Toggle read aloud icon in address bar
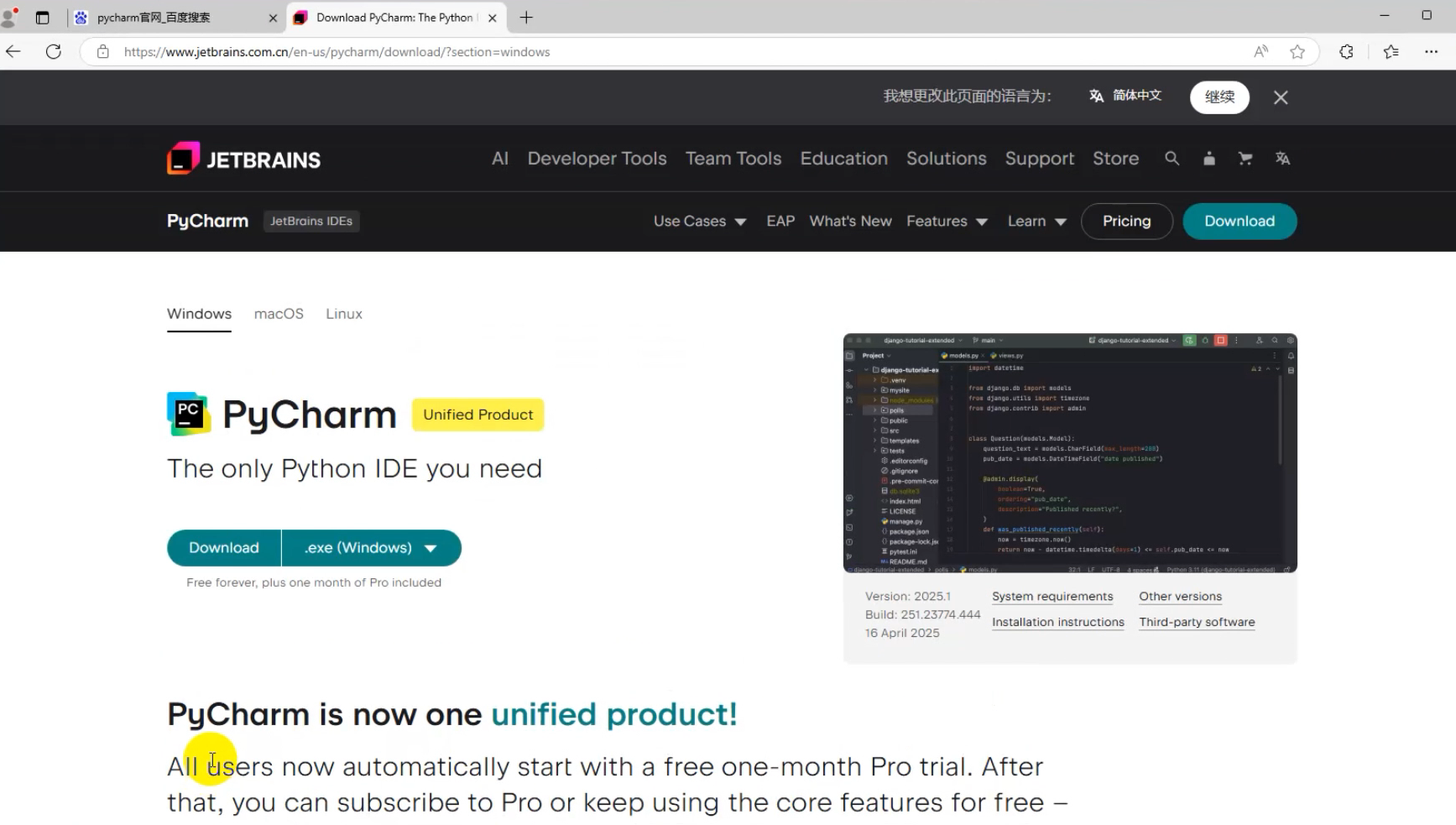 (x=1260, y=52)
